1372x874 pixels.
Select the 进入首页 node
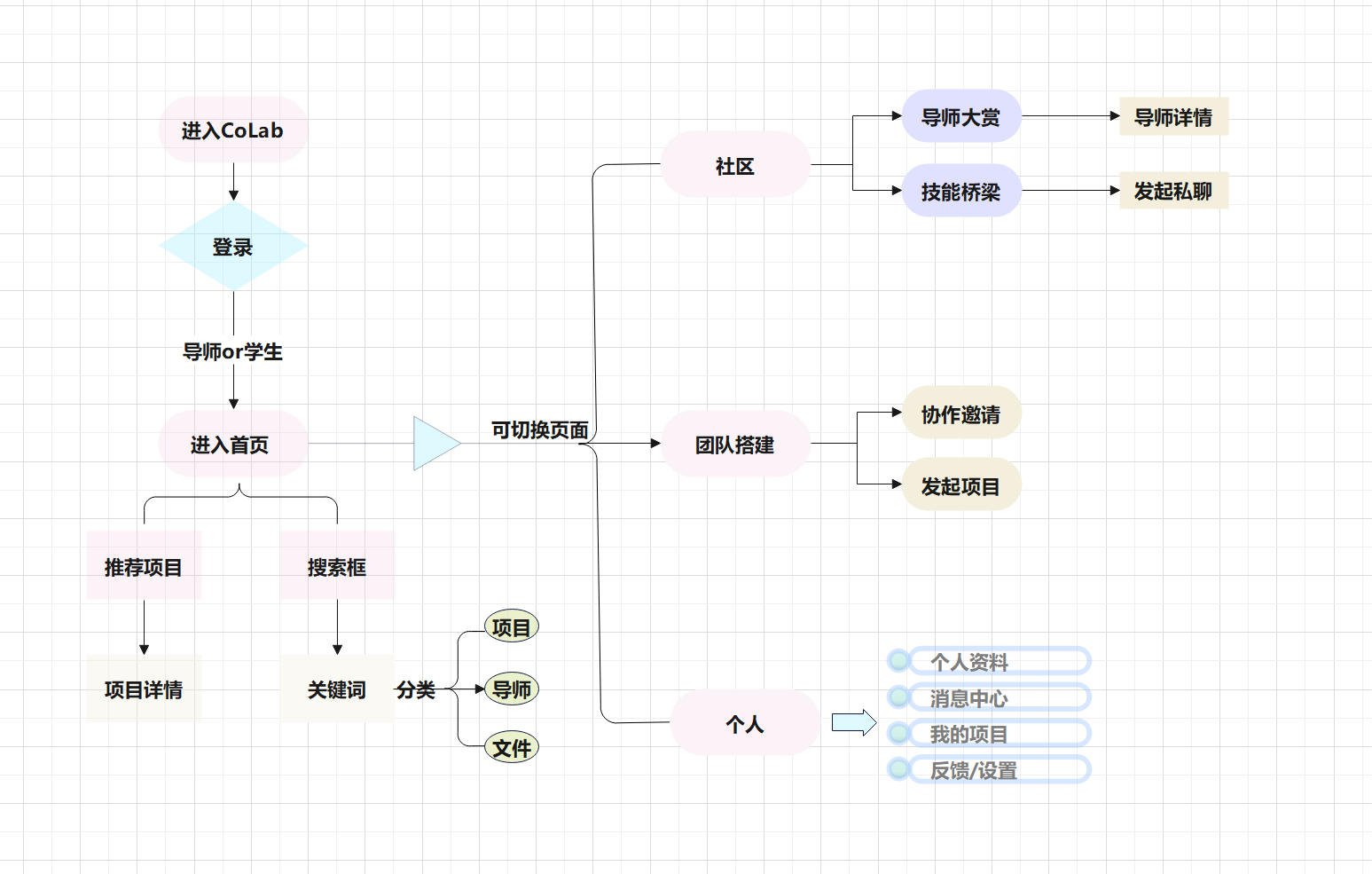point(233,444)
